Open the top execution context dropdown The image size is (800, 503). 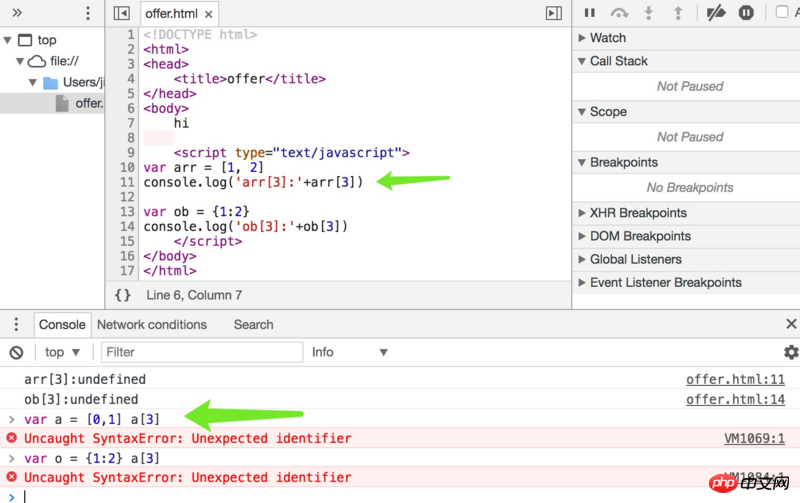[62, 353]
